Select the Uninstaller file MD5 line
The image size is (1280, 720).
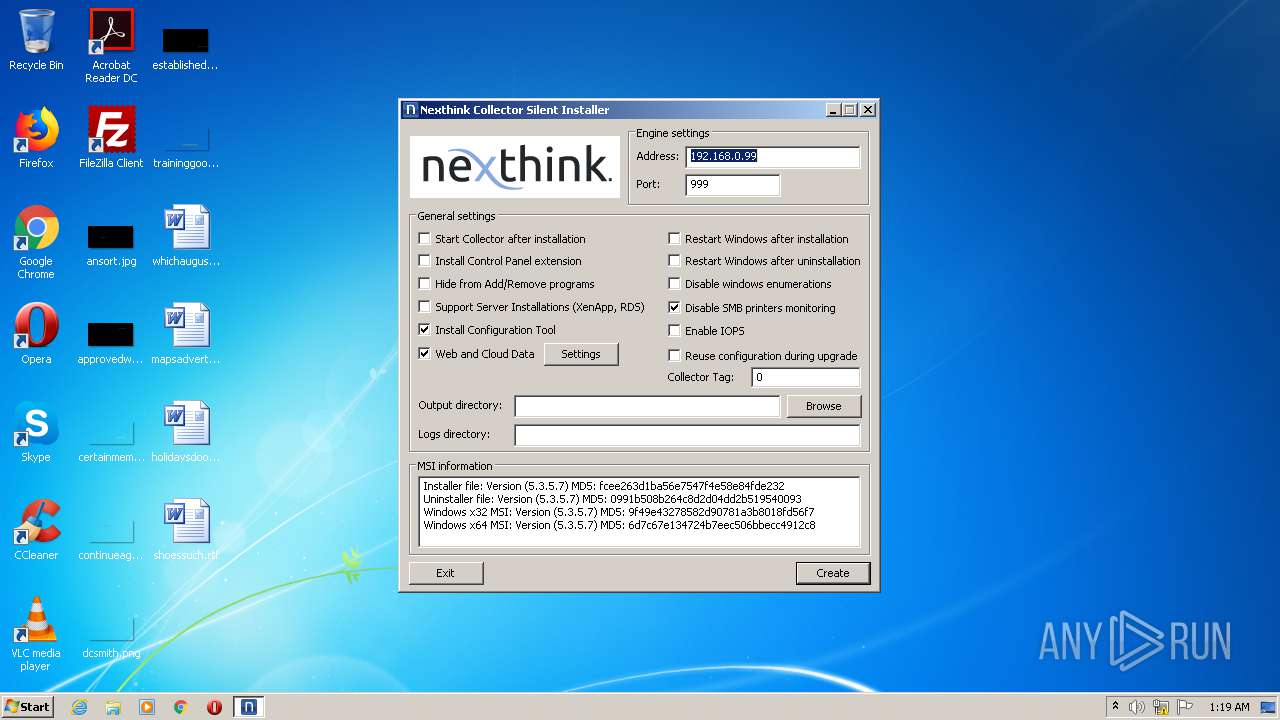(612, 499)
